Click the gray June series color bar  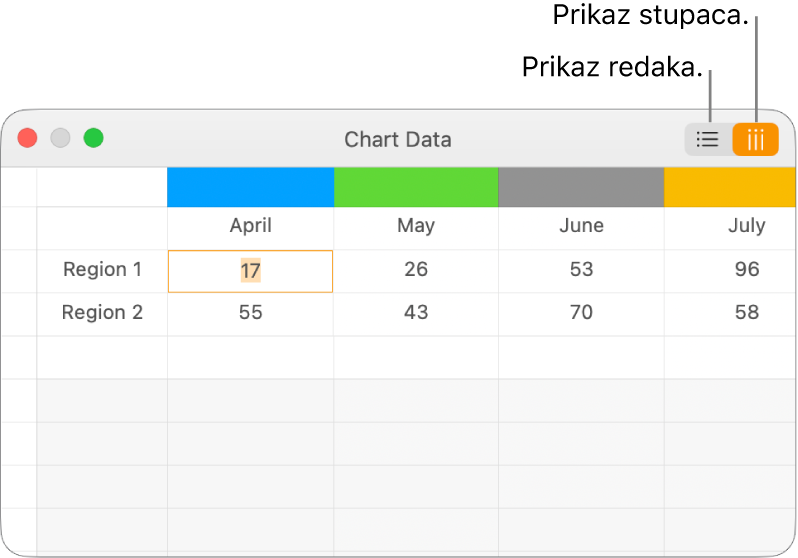581,188
